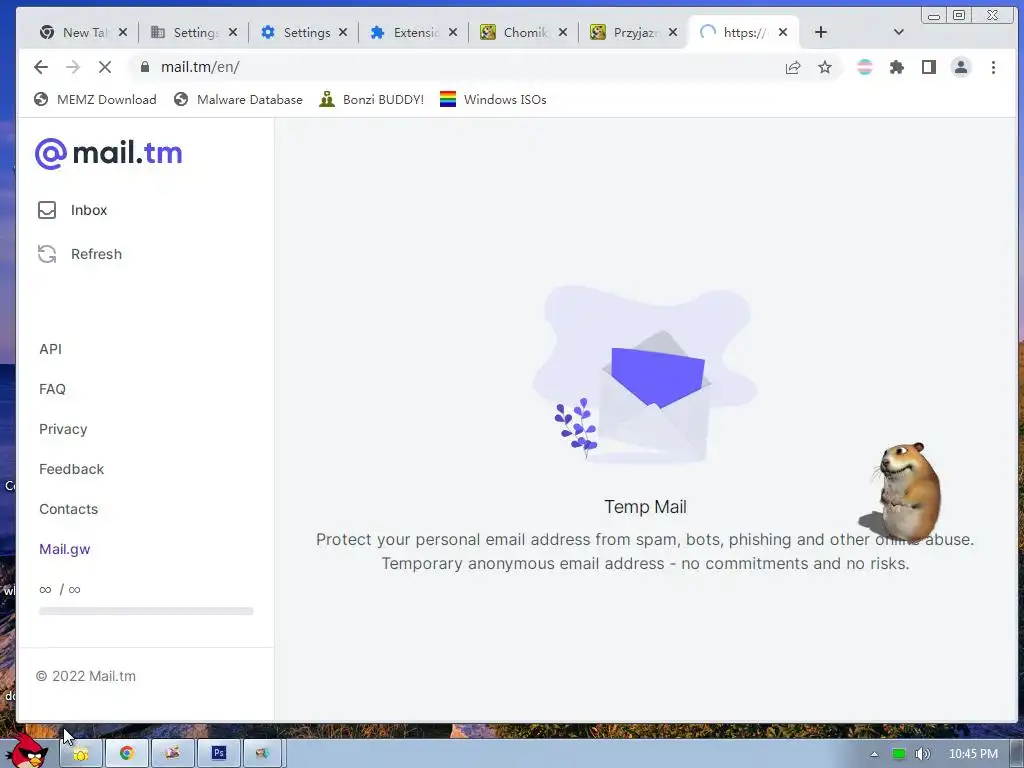Click the address bar showing mail.tm/en/
Screen dimensions: 1024x768
[x=457, y=67]
